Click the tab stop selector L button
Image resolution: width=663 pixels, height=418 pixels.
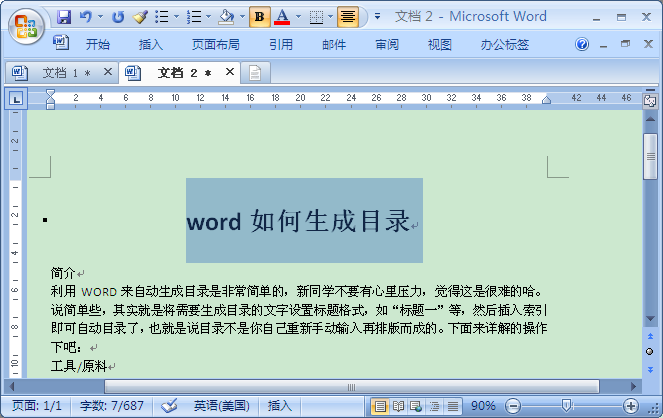click(x=16, y=99)
